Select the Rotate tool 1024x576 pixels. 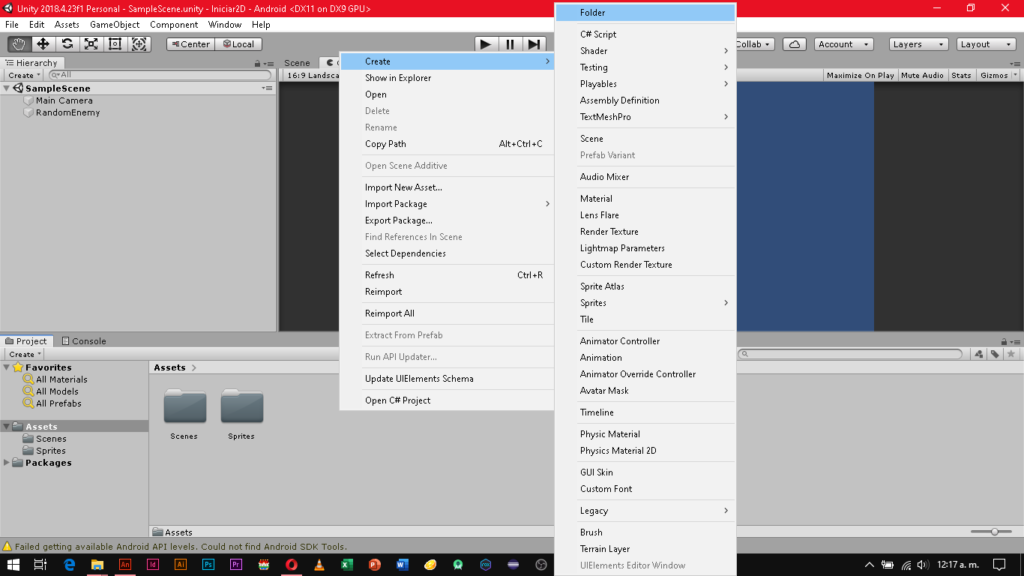pos(67,44)
